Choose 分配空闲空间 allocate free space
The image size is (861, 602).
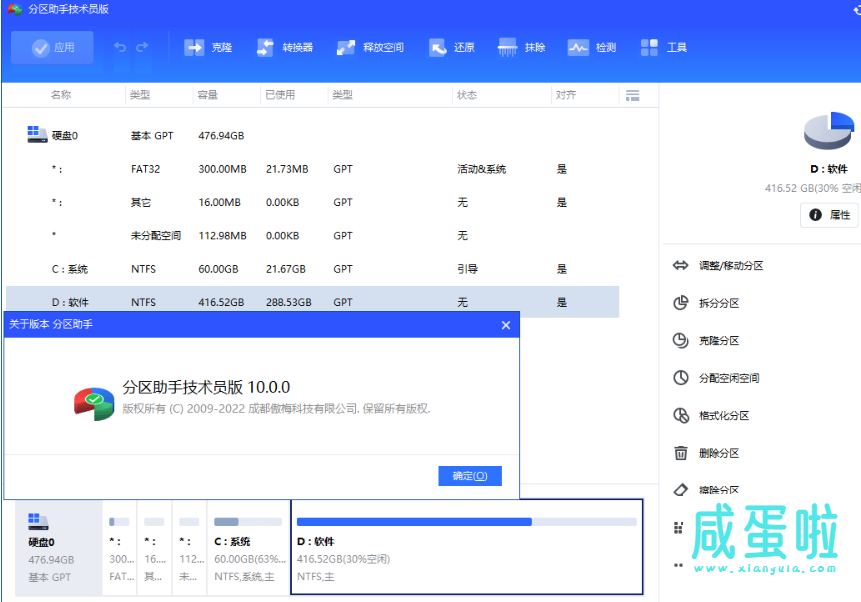click(716, 378)
